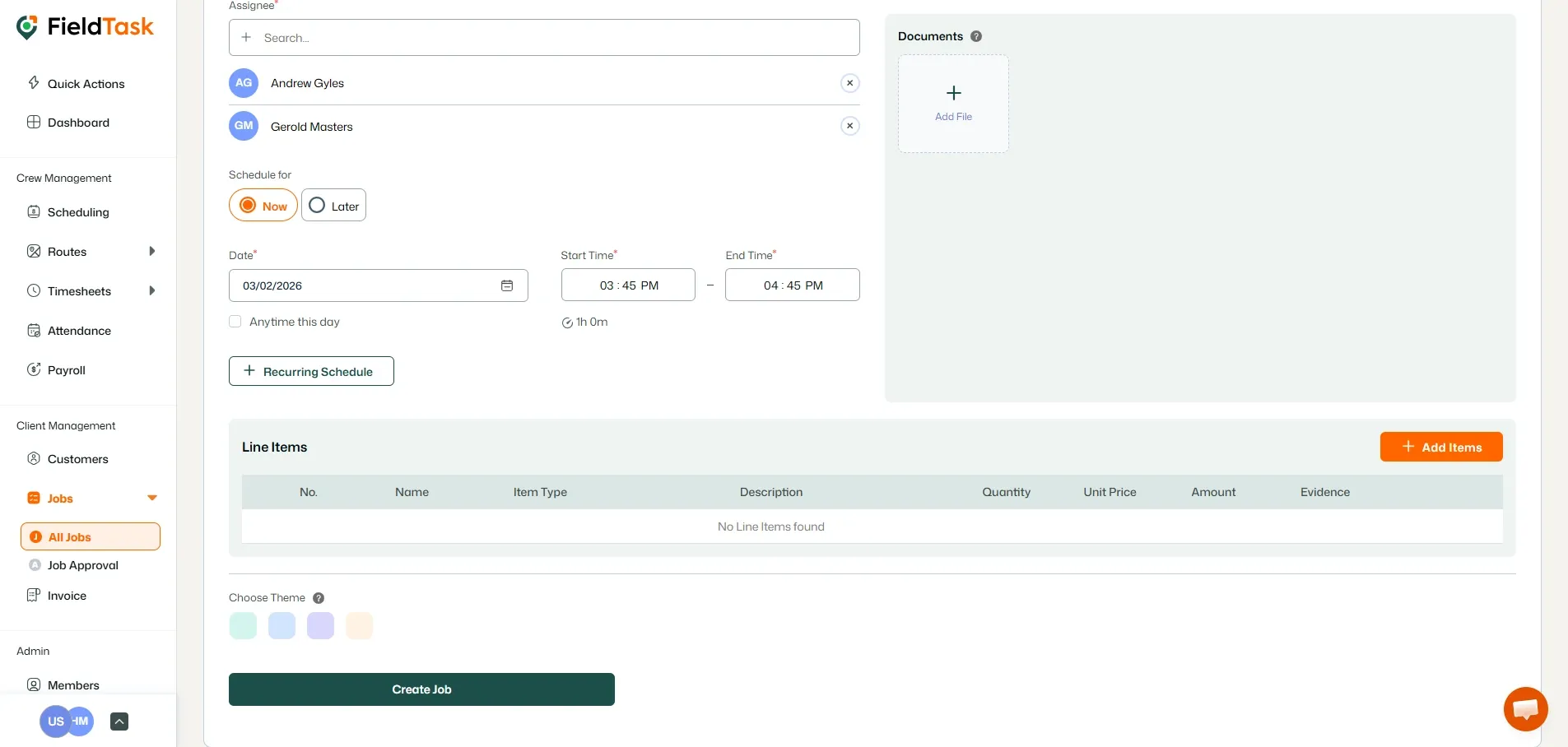1568x747 pixels.
Task: Click the End Time field
Action: coord(793,285)
